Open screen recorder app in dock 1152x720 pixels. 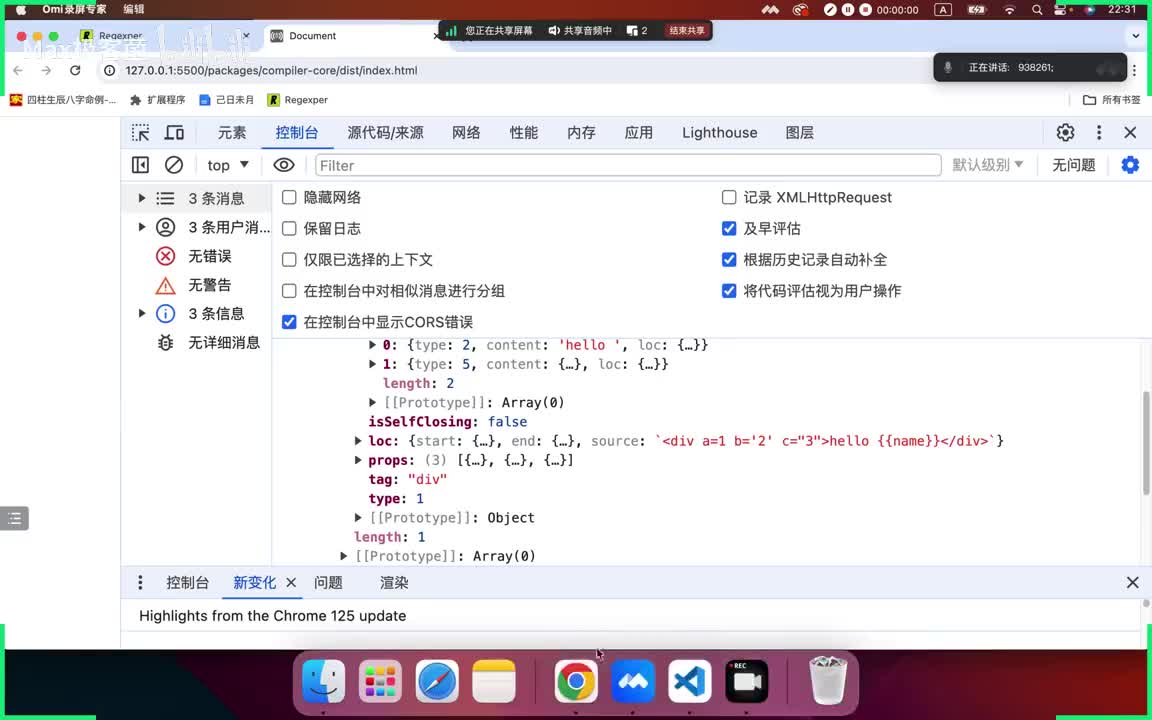(747, 681)
